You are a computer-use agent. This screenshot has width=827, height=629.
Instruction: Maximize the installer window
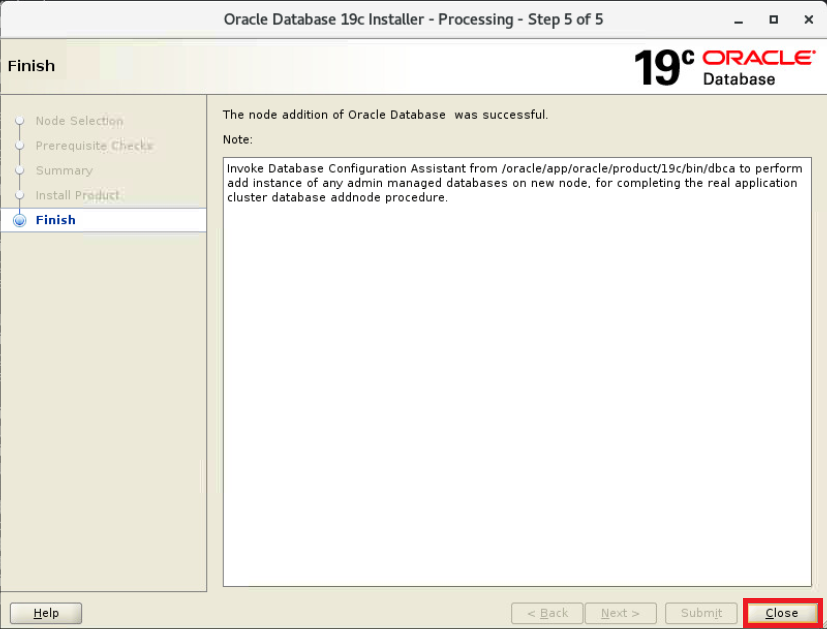pyautogui.click(x=773, y=20)
